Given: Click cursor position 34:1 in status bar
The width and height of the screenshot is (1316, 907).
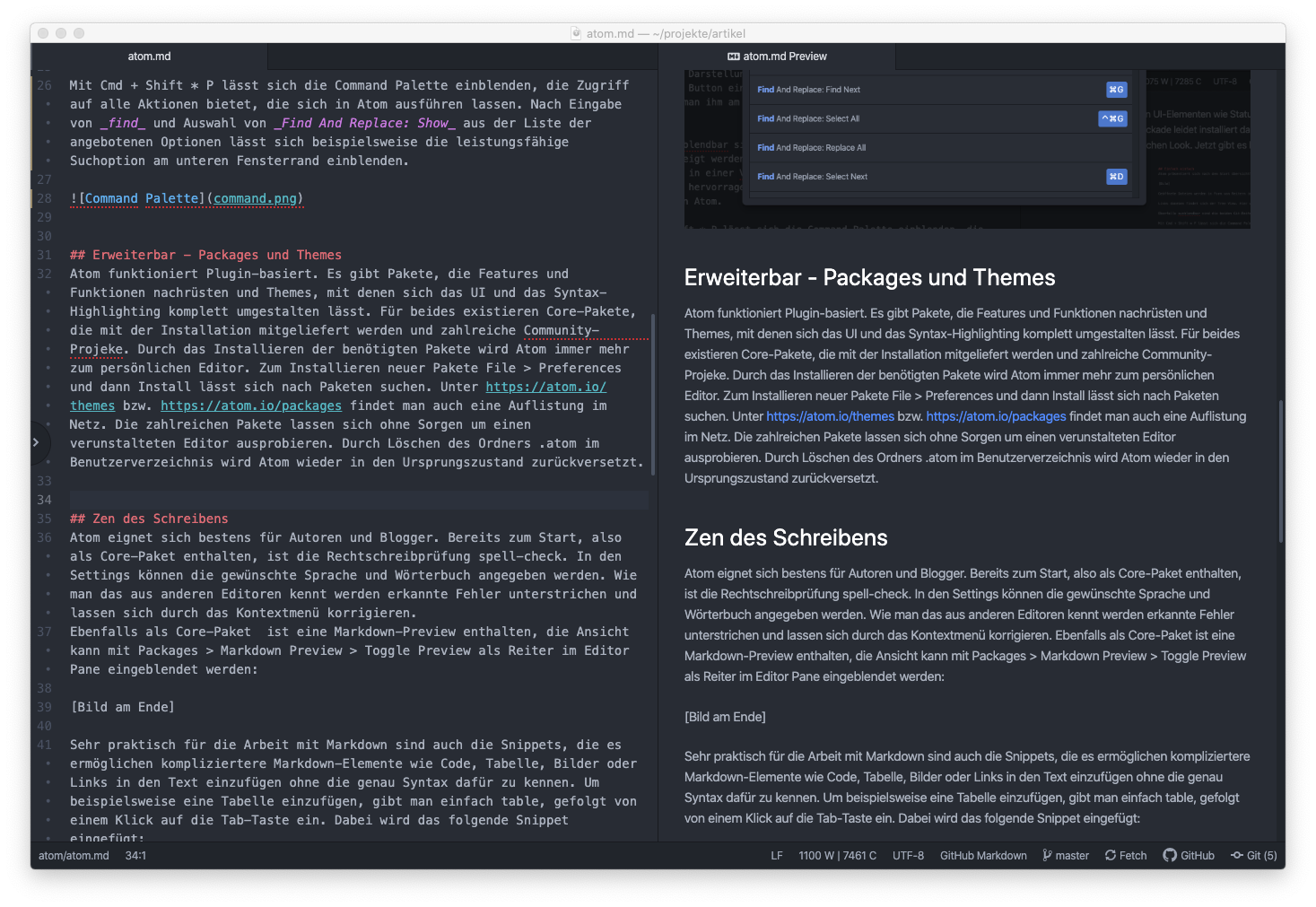Looking at the screenshot, I should (x=135, y=856).
